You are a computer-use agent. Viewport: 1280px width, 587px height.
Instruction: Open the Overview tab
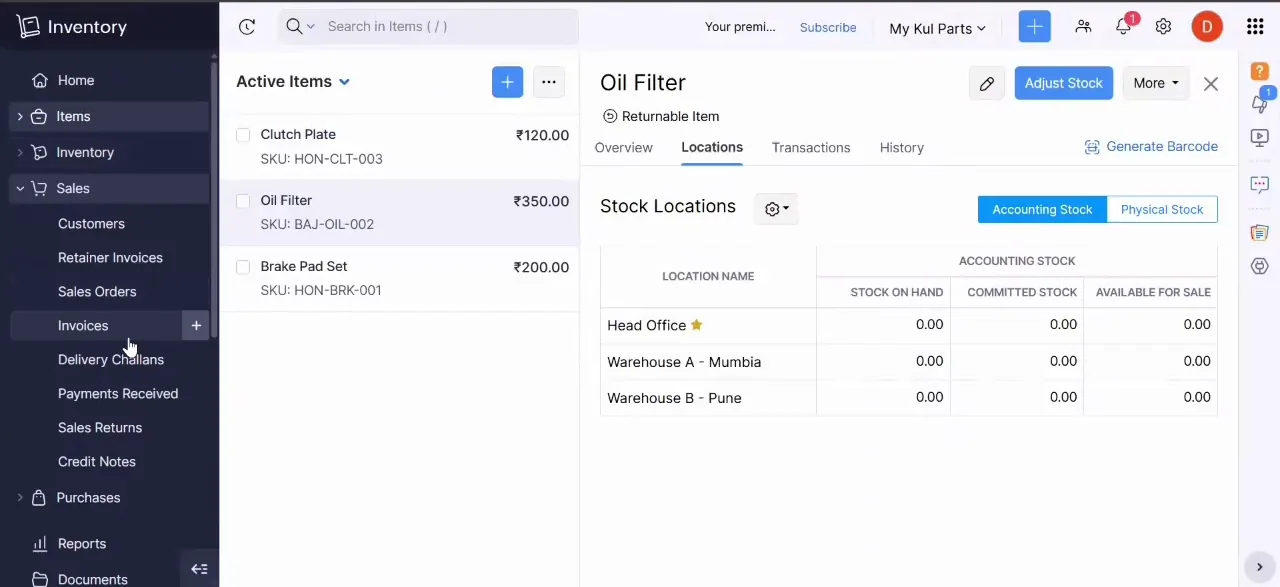click(x=623, y=147)
